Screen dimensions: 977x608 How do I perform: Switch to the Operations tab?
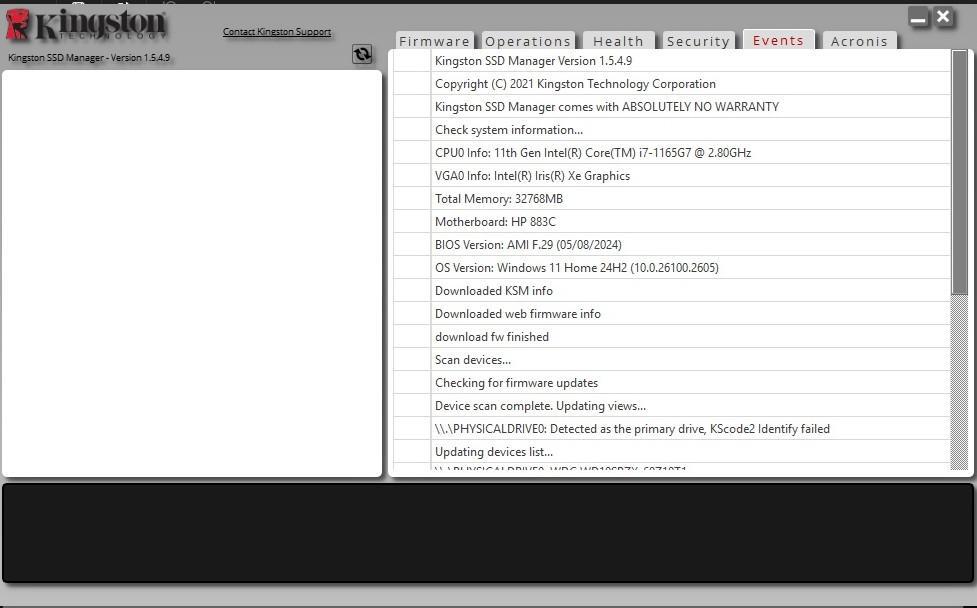point(528,41)
